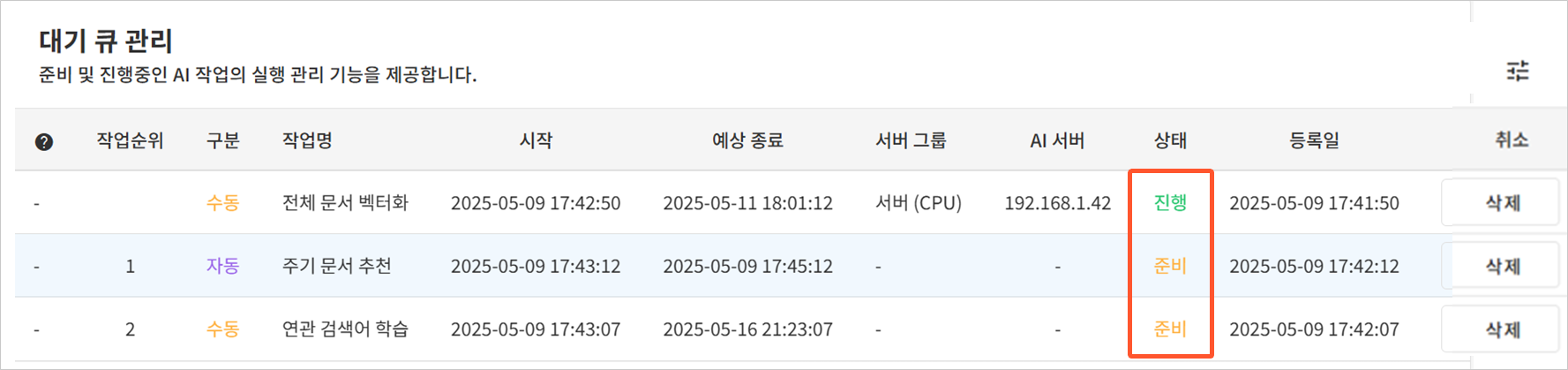Image resolution: width=1568 pixels, height=370 pixels.
Task: Remove the 연관 검색어 학습 job
Action: click(1501, 329)
